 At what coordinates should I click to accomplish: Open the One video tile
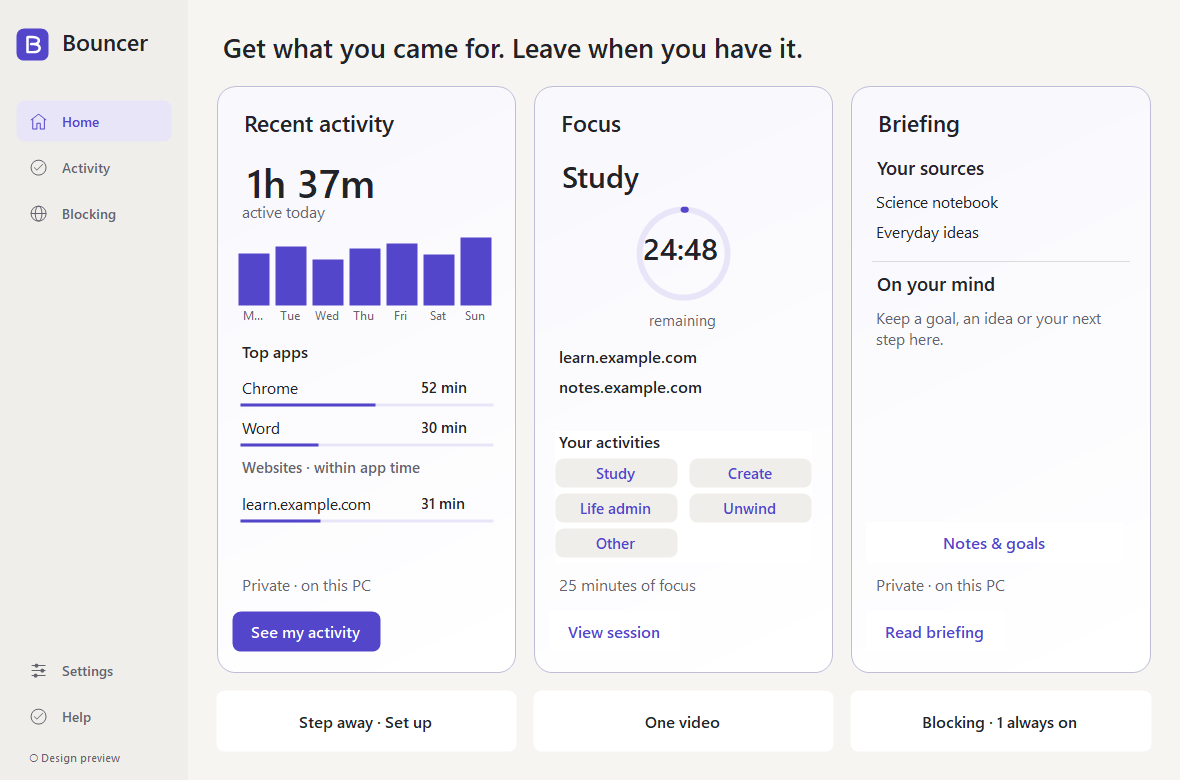pyautogui.click(x=683, y=722)
